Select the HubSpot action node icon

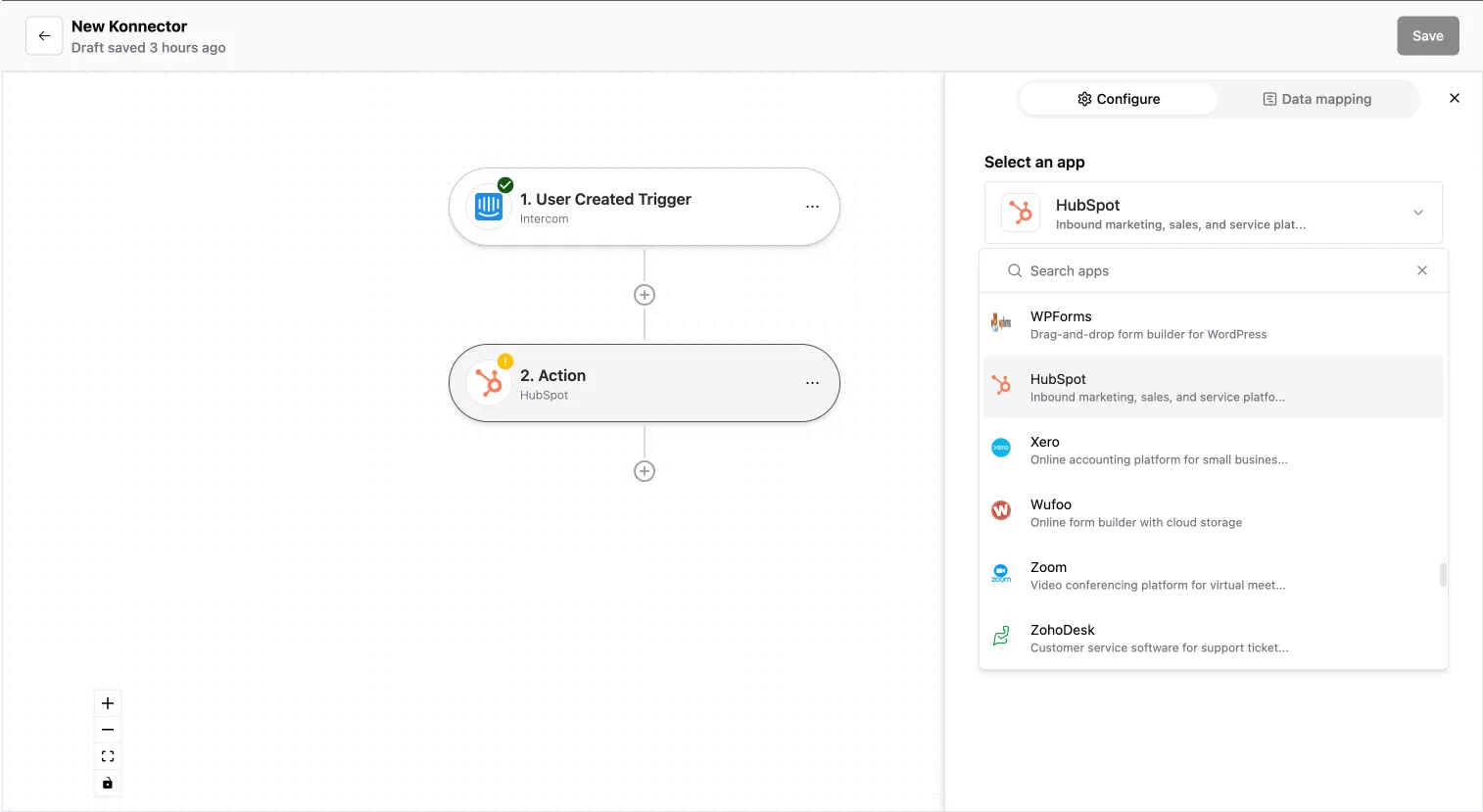[489, 383]
